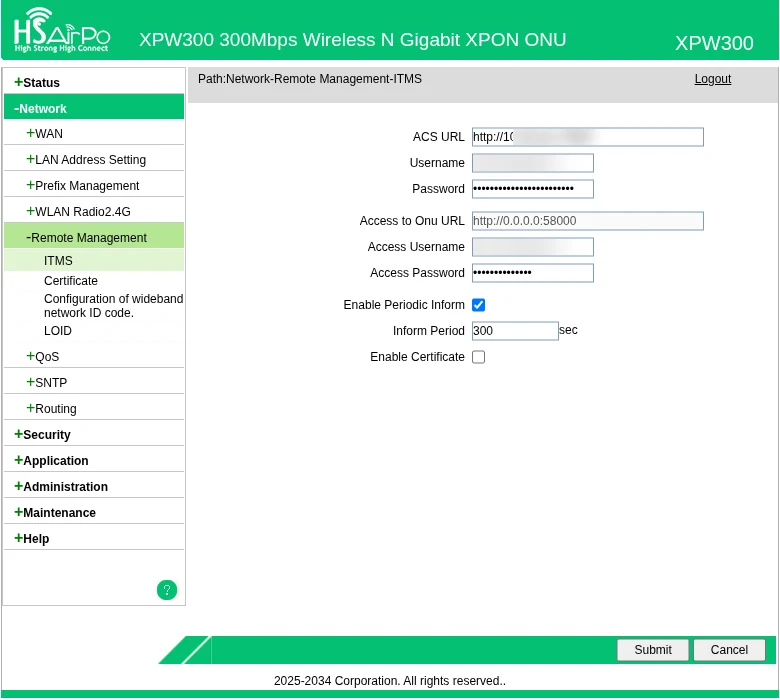
Task: Click the 'sec' unit label
Action: coord(568,330)
